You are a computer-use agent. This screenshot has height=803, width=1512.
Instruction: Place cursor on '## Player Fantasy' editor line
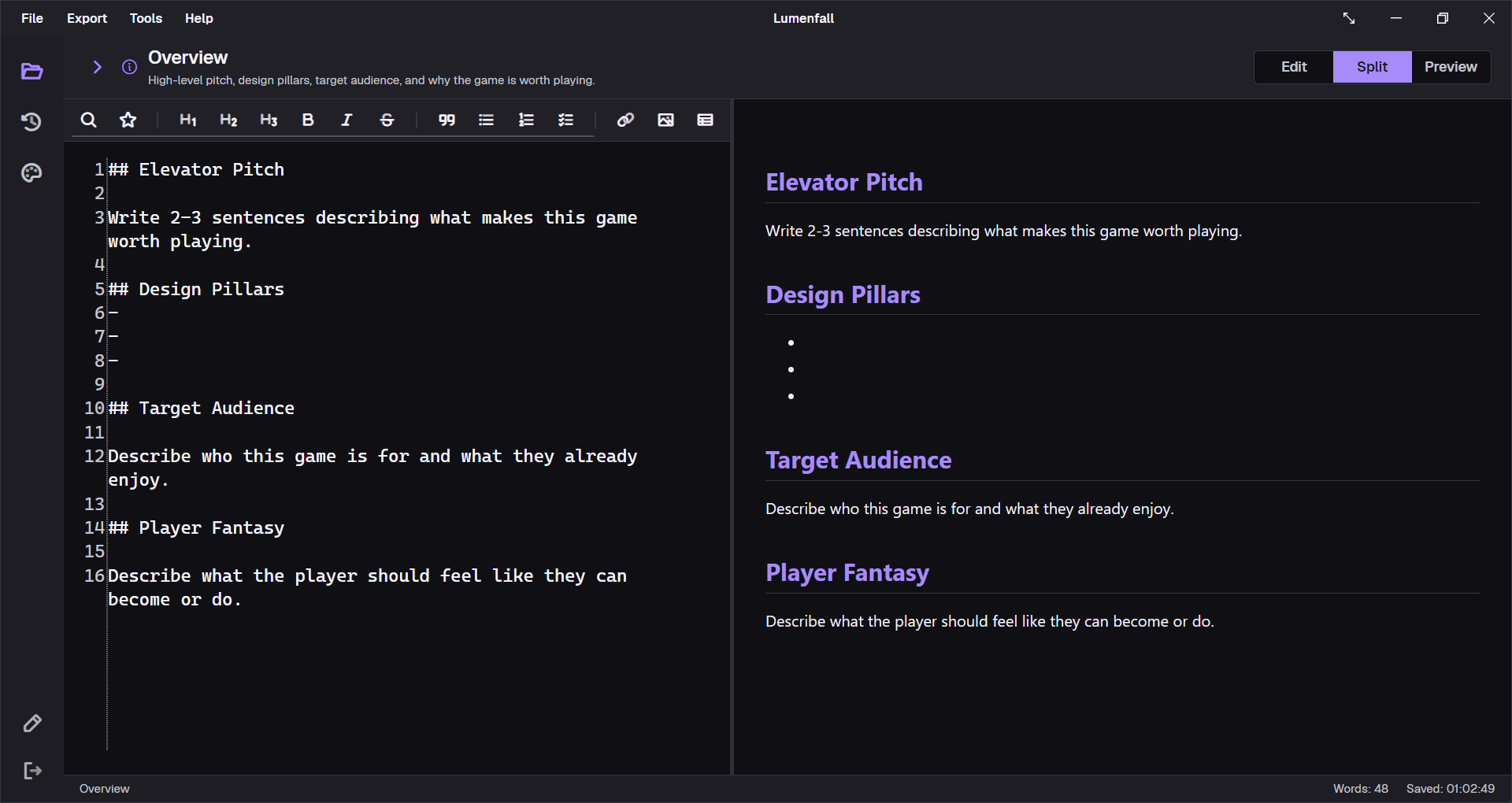196,527
